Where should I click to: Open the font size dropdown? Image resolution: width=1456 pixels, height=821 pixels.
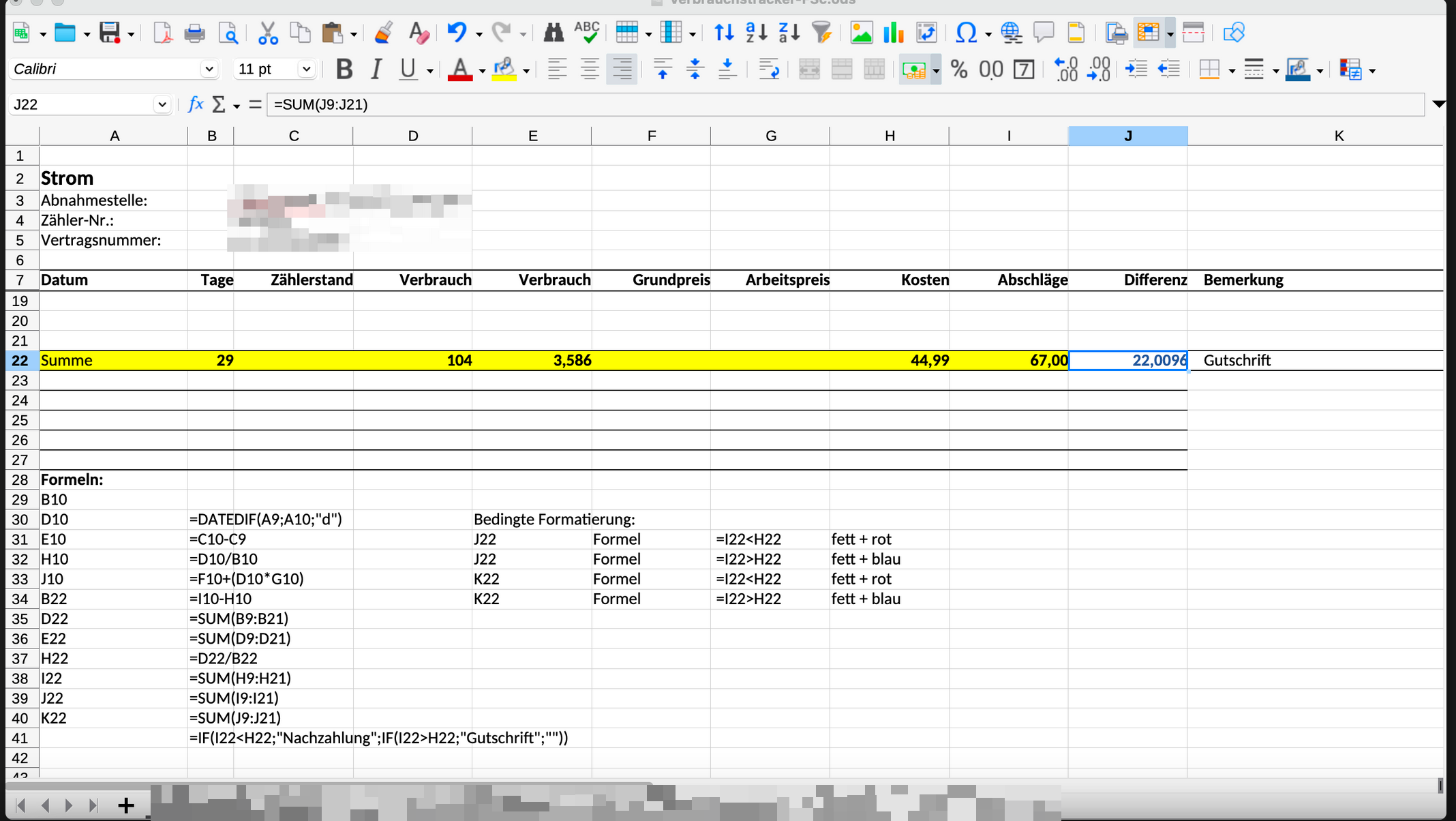pos(306,70)
